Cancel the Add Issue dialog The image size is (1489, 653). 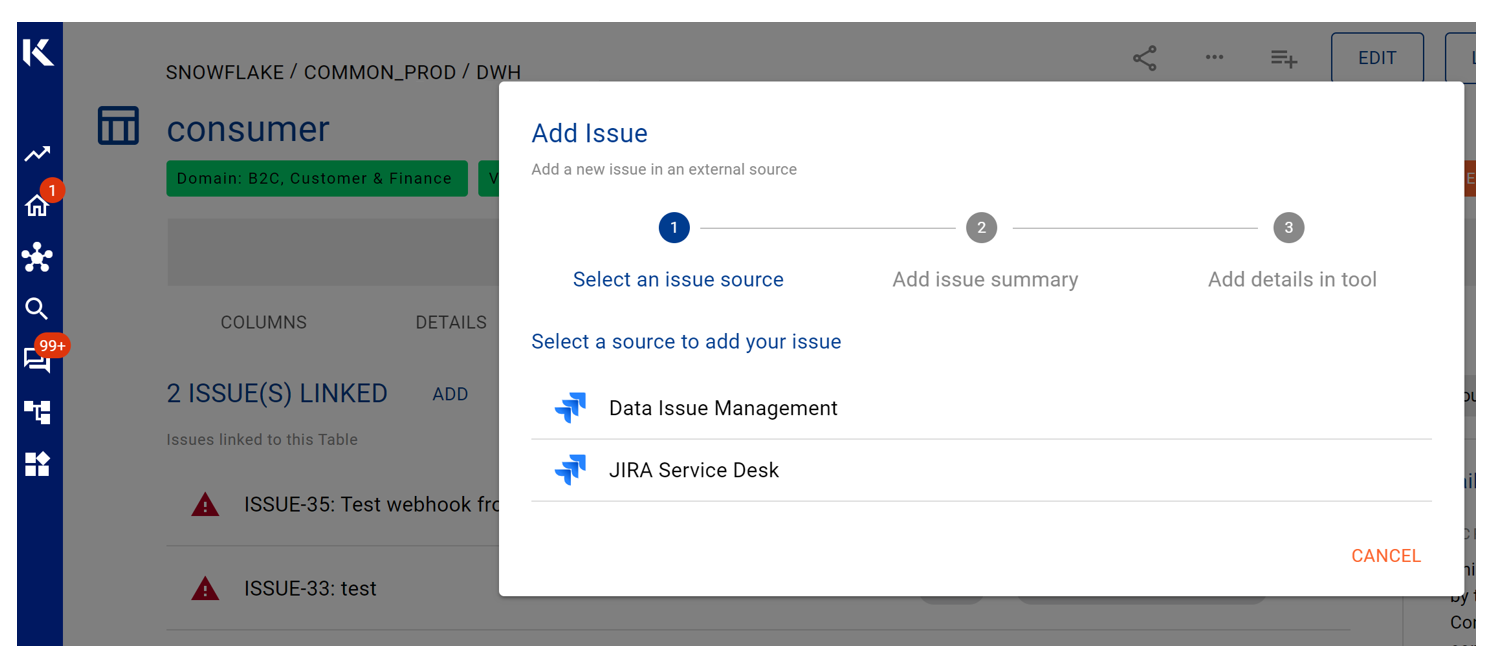tap(1385, 556)
